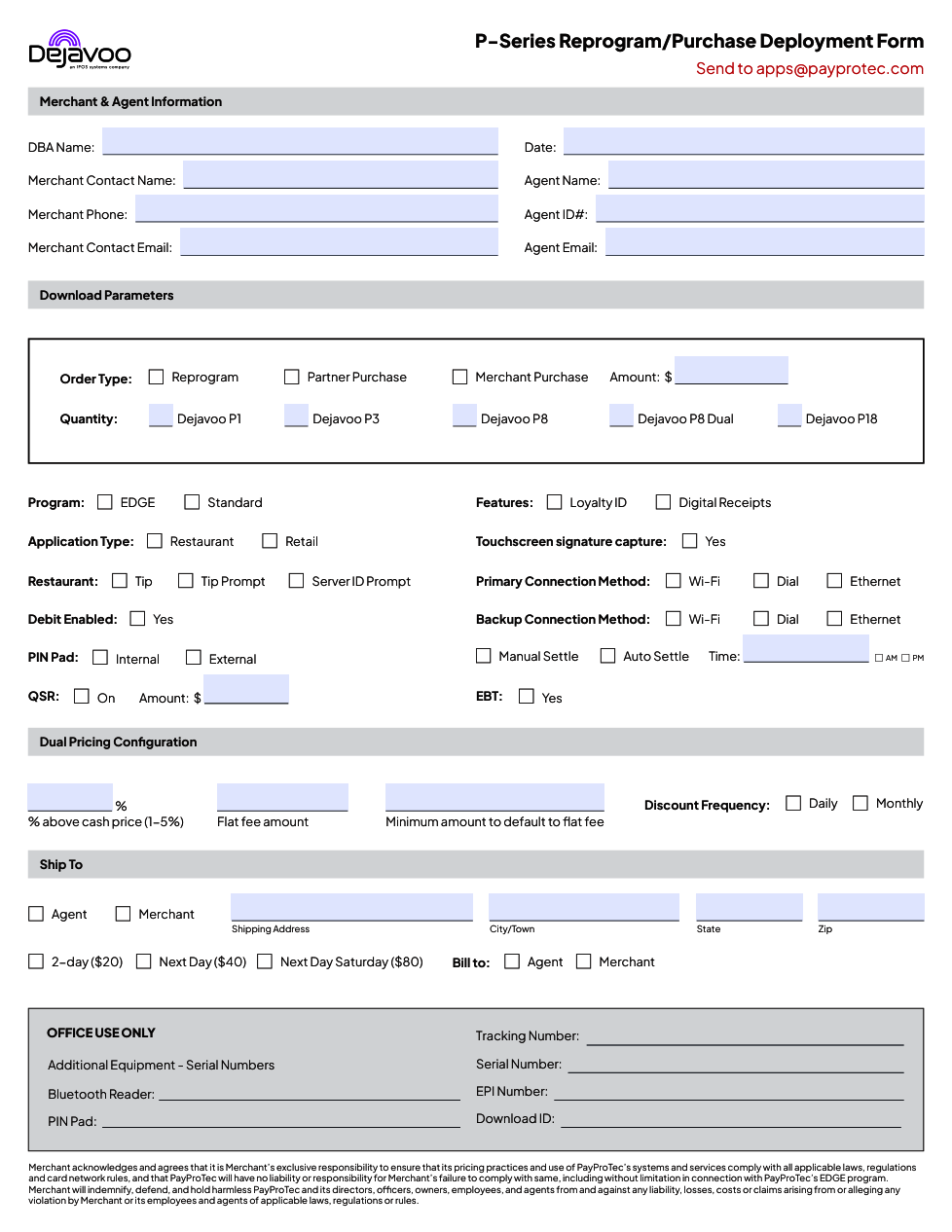952x1232 pixels.
Task: Check the Reprogram order type box
Action: point(156,377)
